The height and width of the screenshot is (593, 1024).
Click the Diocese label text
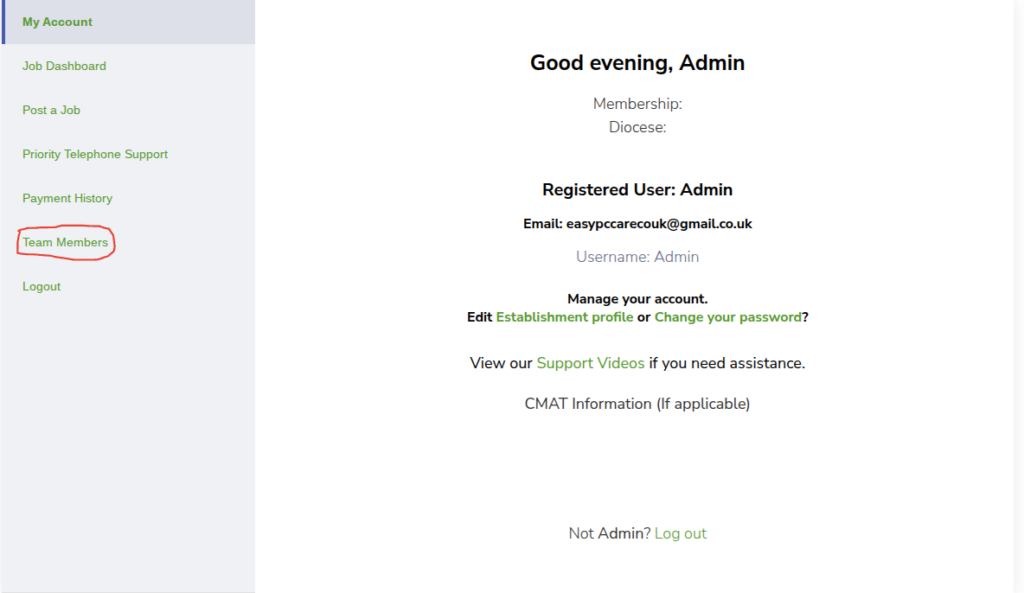tap(637, 127)
